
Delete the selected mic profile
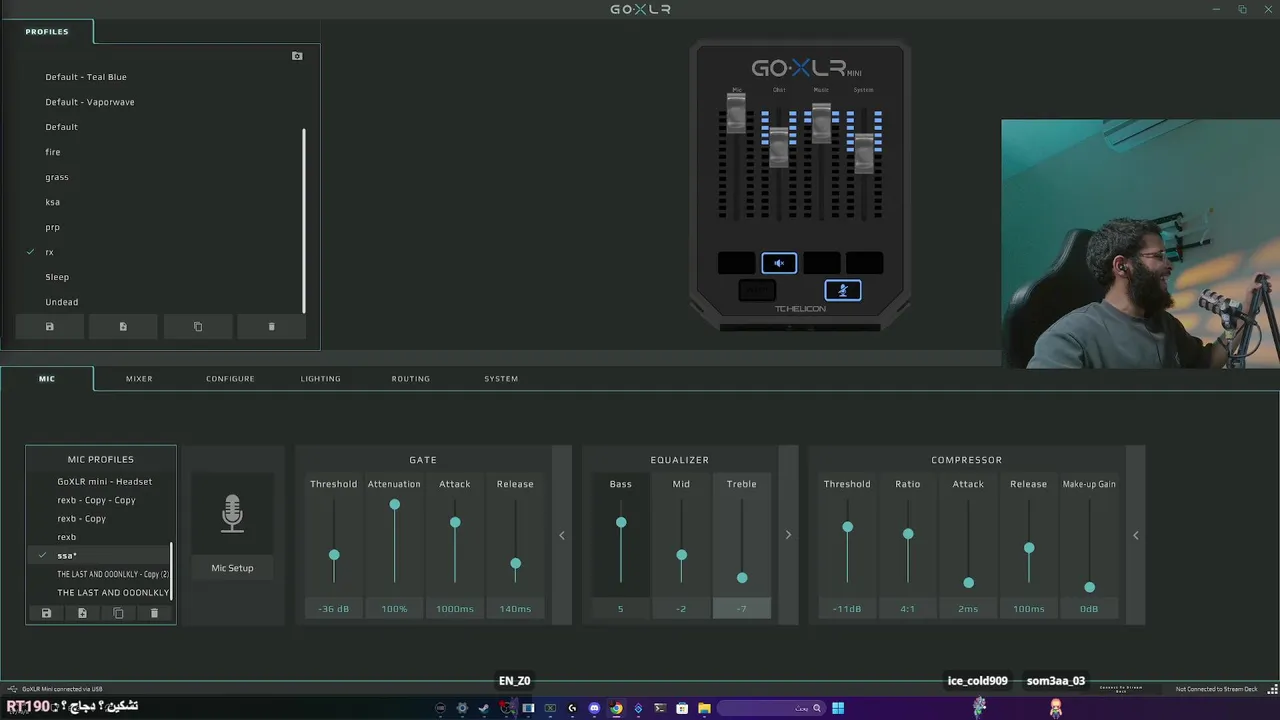click(x=154, y=613)
